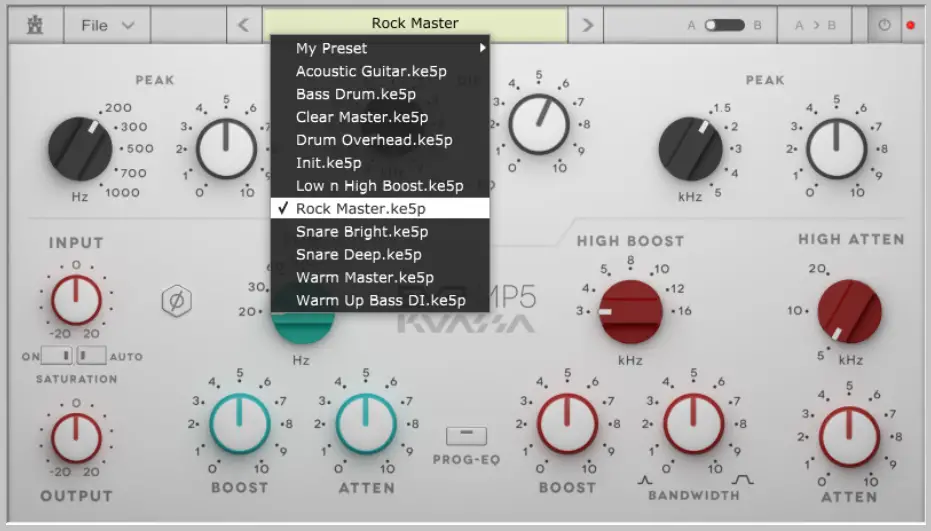Click the HIGH BOOST kHz selector knob
The image size is (931, 531).
(x=631, y=312)
